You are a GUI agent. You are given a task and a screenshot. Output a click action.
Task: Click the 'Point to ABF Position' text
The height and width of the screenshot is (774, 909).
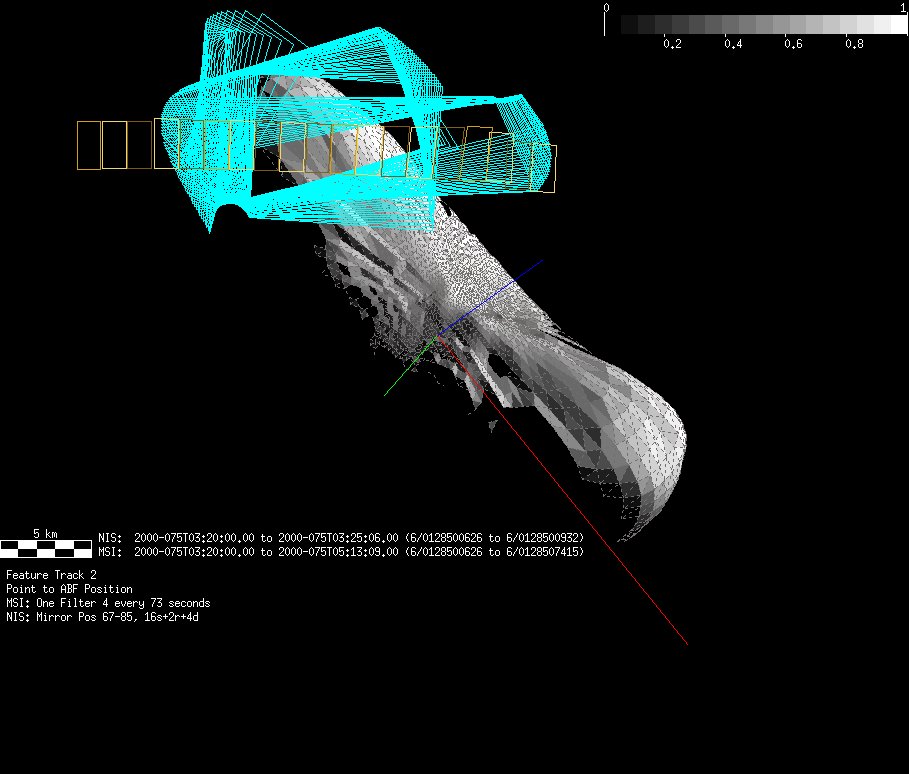point(69,588)
